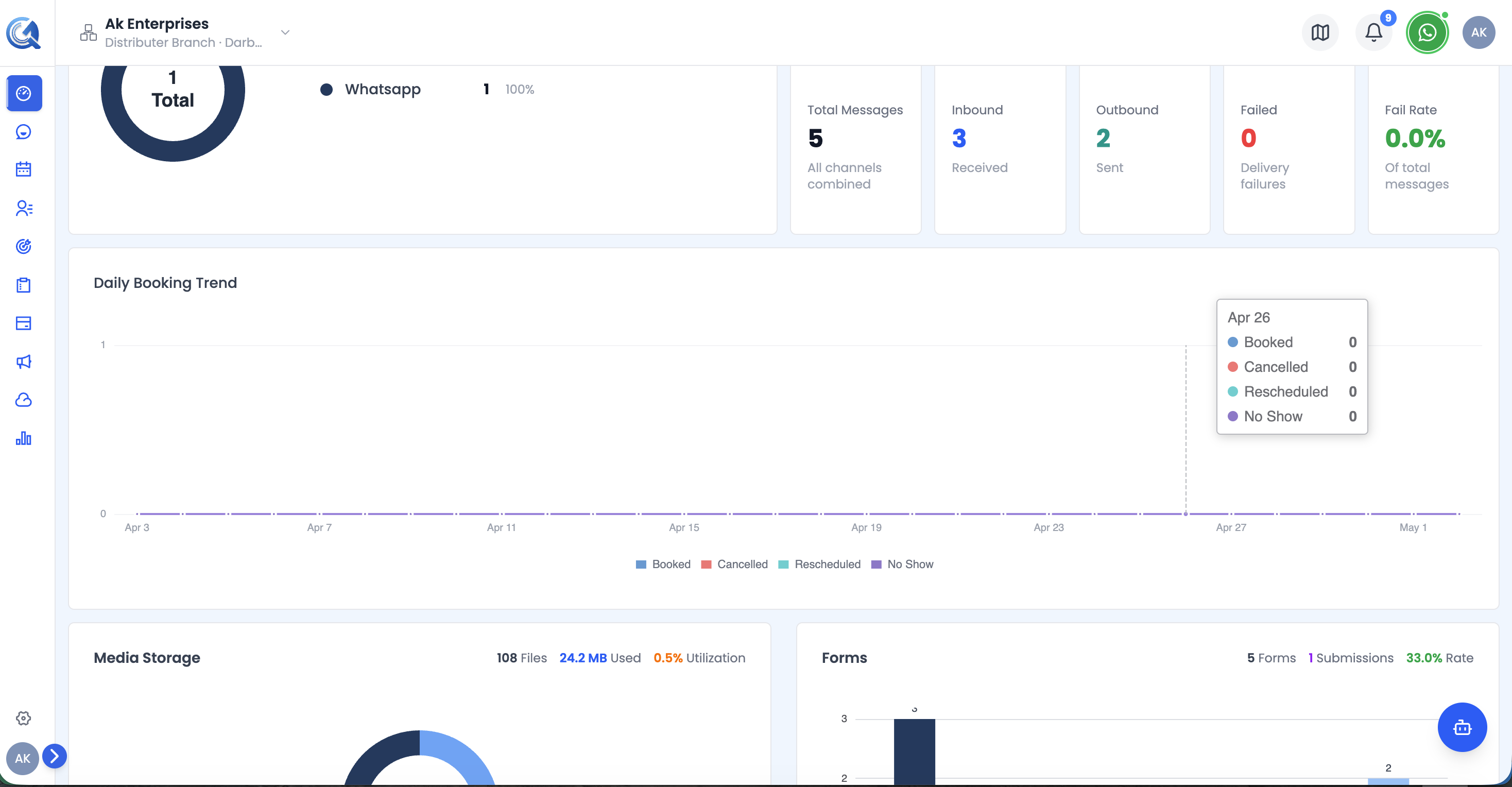The image size is (1512, 787).
Task: Click the 108 Files count
Action: click(521, 658)
